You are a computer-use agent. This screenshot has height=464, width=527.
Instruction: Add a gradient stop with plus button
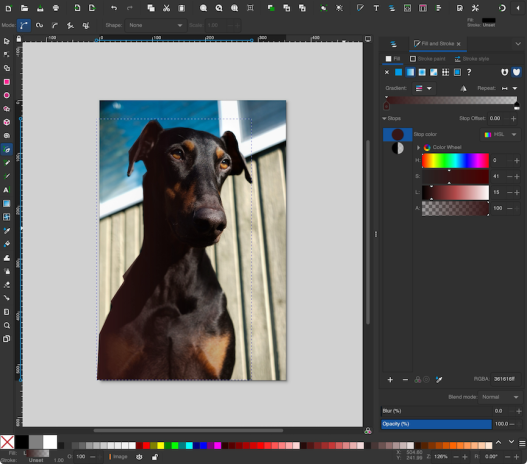pos(390,380)
